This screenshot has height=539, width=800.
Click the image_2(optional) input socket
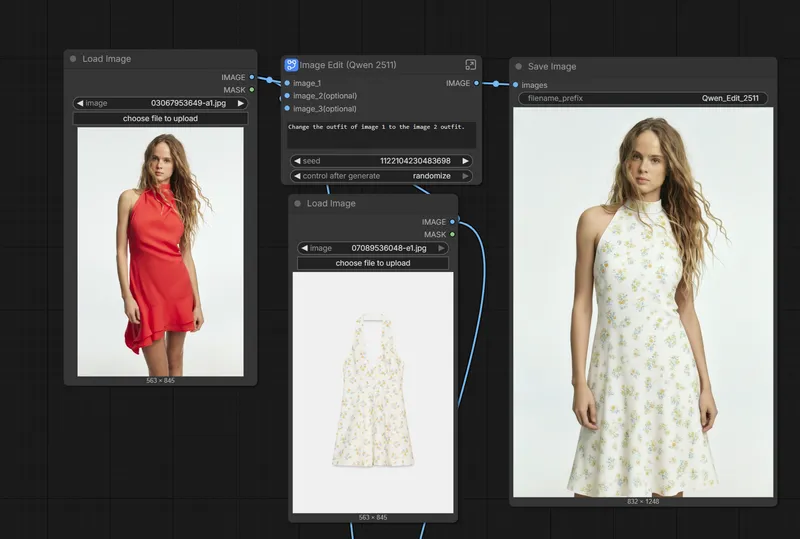pyautogui.click(x=287, y=95)
